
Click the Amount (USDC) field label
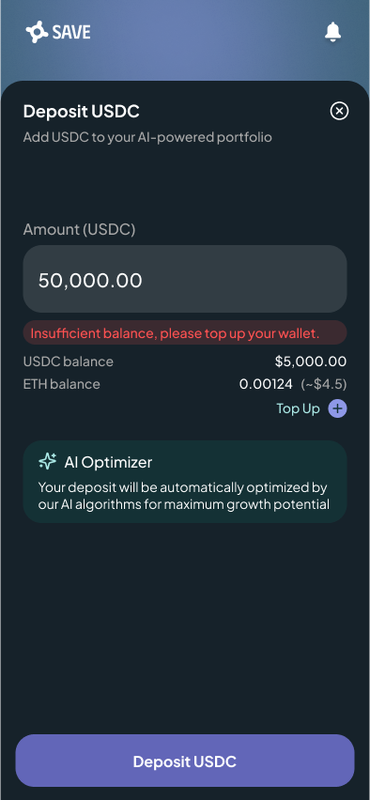tap(79, 230)
